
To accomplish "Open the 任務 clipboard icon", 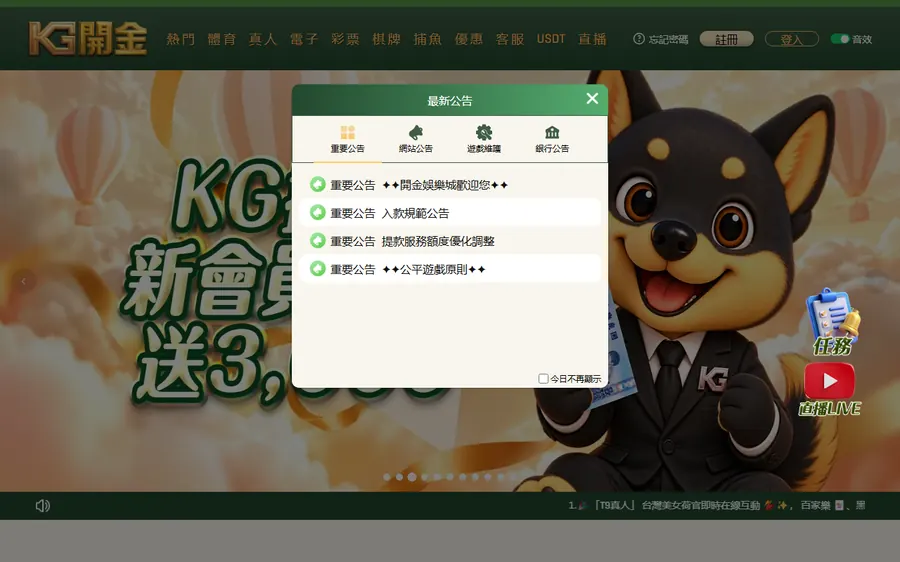I will pos(832,321).
